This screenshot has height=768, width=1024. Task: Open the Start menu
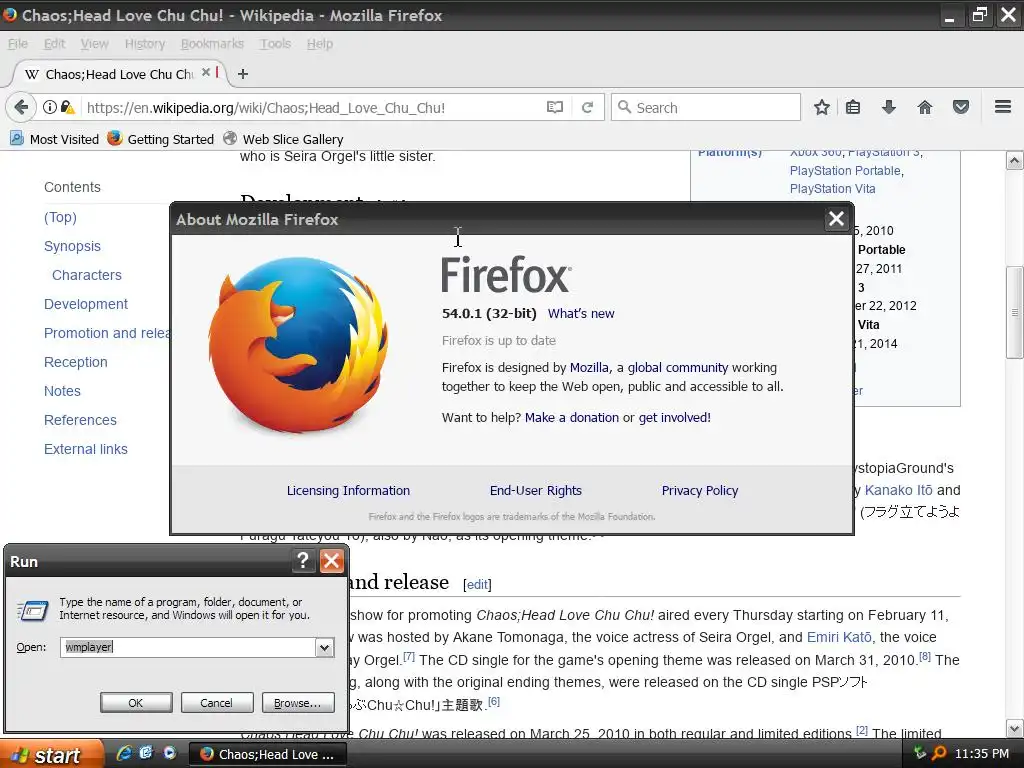coord(52,754)
